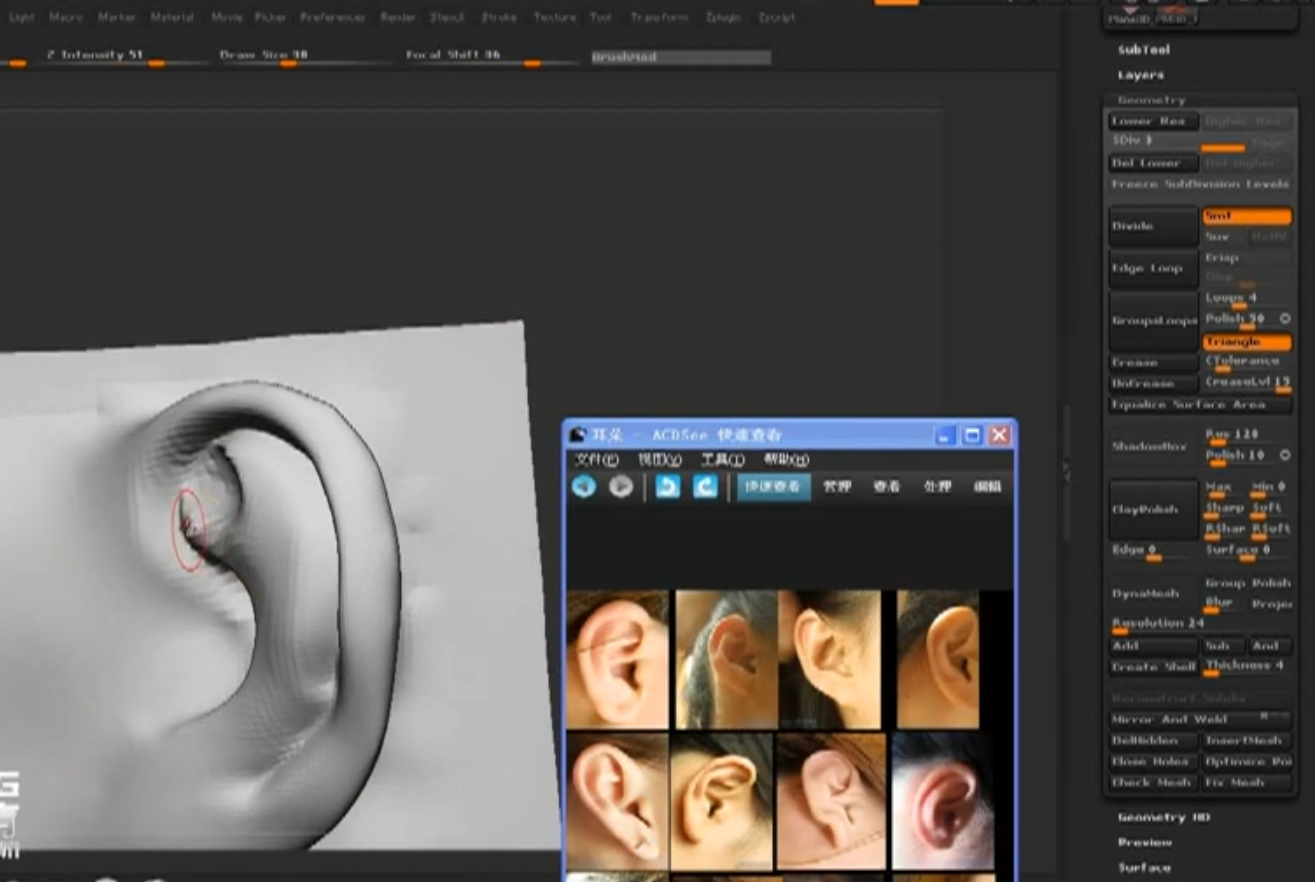This screenshot has height=882, width=1315.
Task: Toggle the Smt divide option
Action: 1247,216
